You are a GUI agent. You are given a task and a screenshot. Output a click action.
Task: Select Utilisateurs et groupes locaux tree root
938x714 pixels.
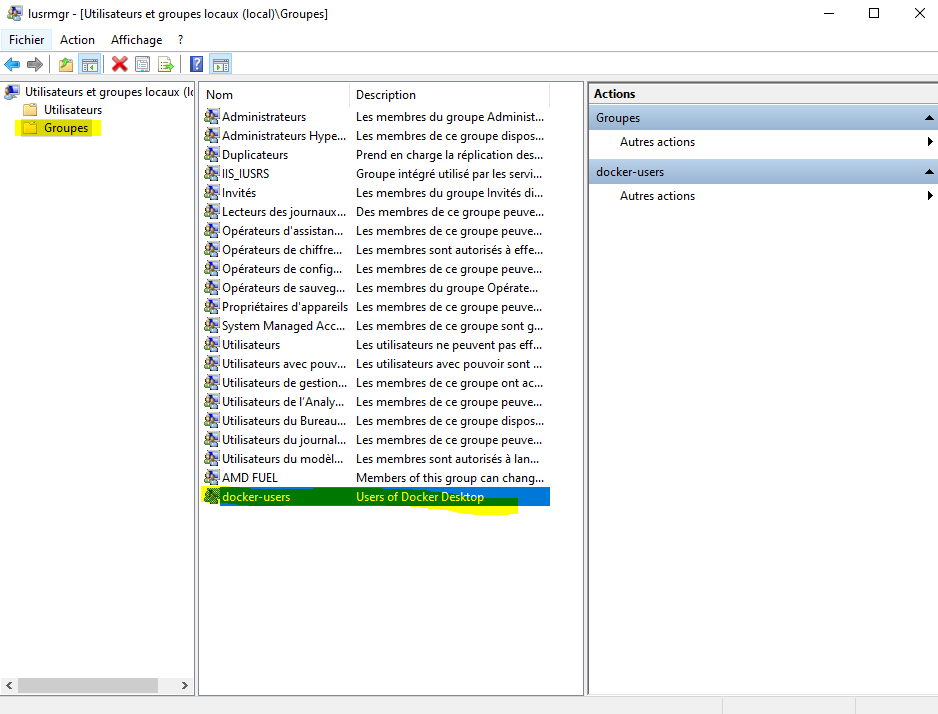(109, 91)
